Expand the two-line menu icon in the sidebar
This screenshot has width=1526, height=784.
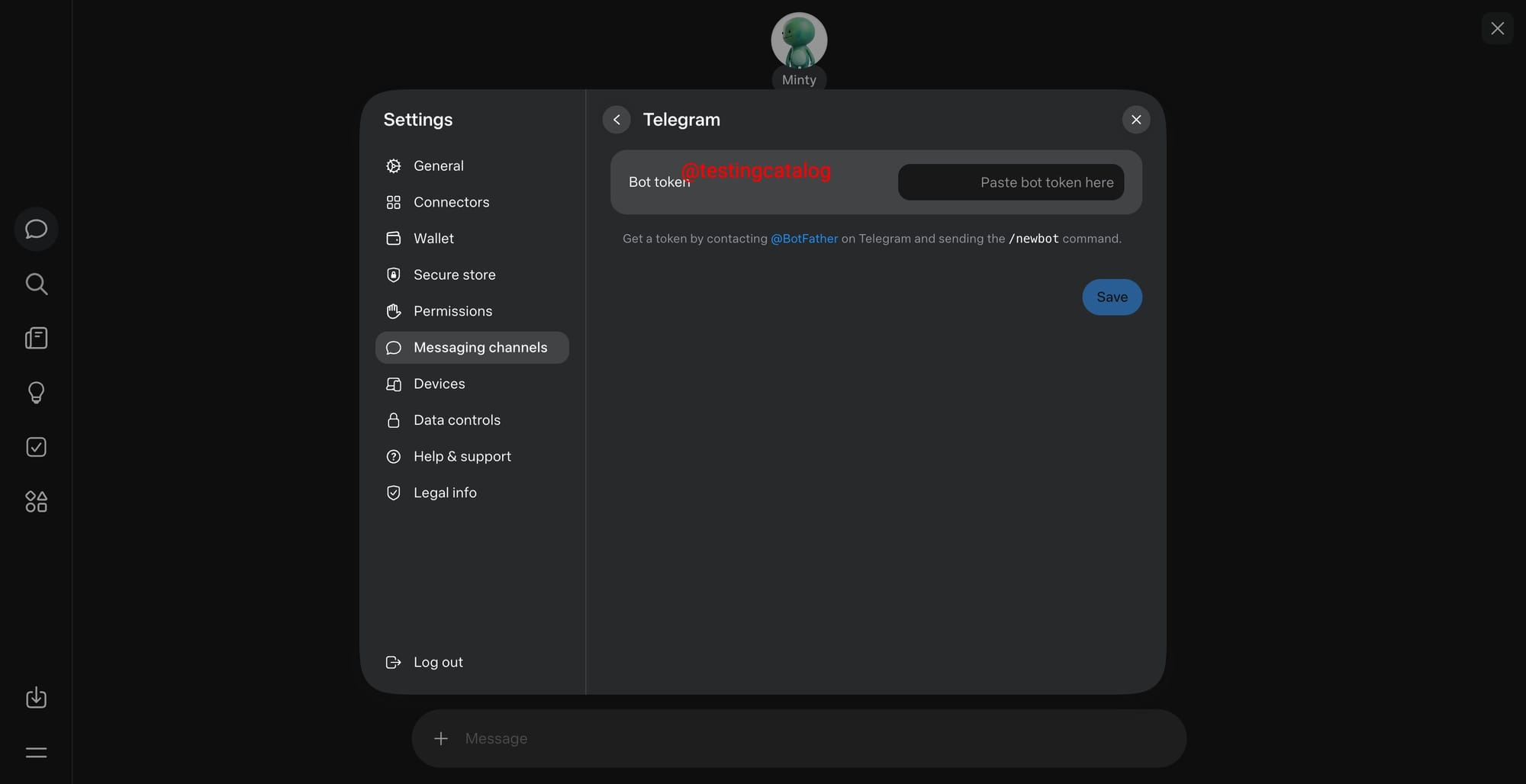36,753
